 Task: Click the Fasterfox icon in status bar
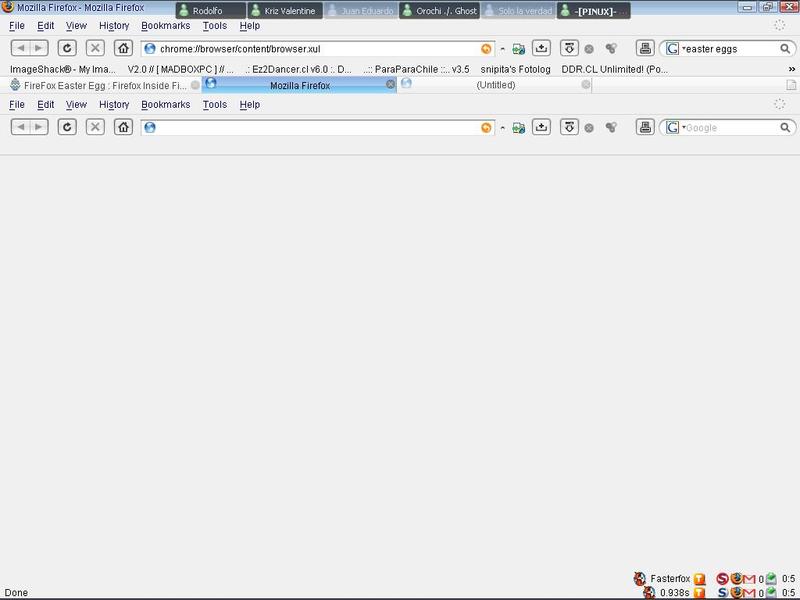(x=640, y=578)
